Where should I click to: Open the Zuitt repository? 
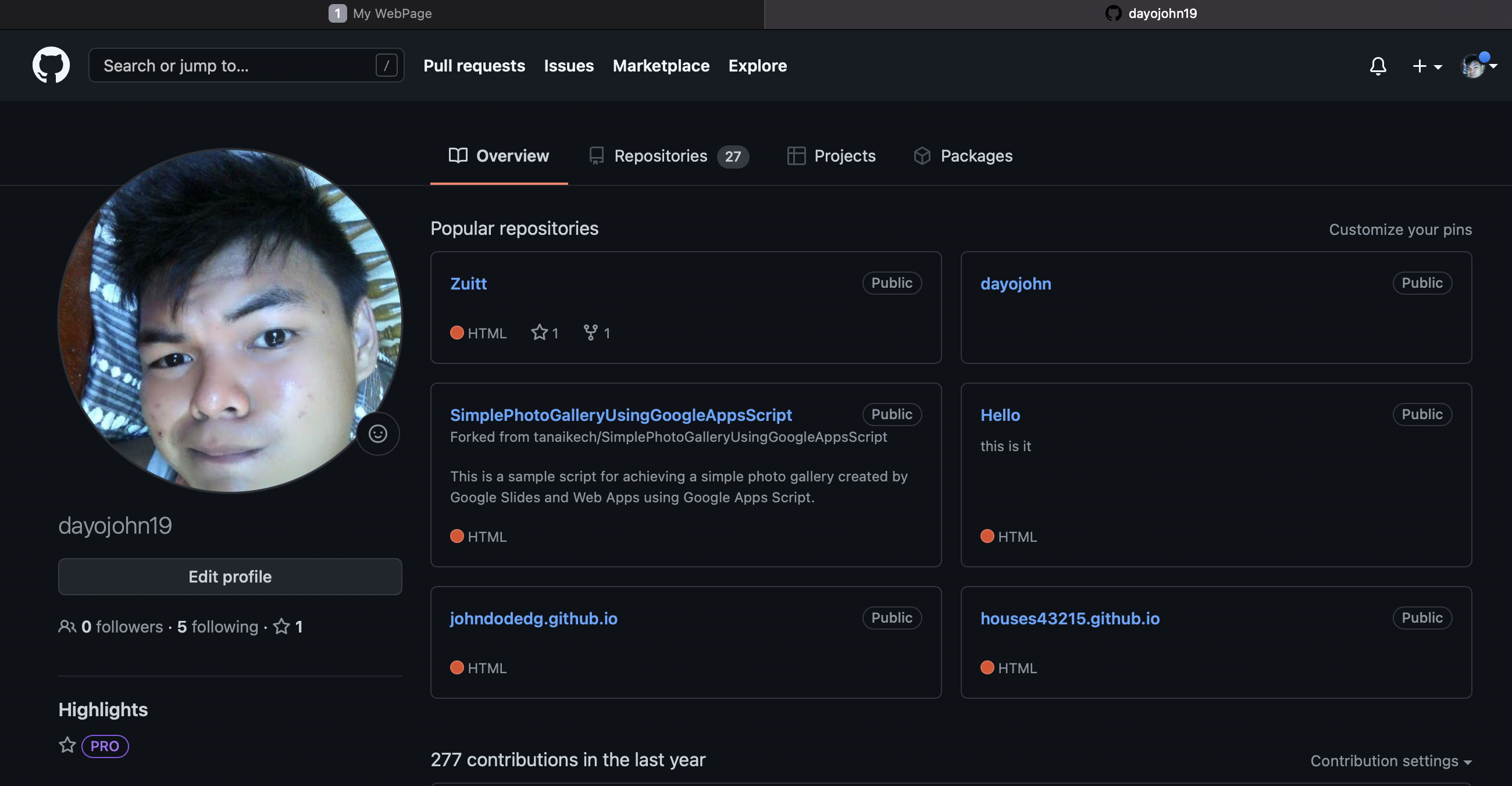tap(468, 283)
